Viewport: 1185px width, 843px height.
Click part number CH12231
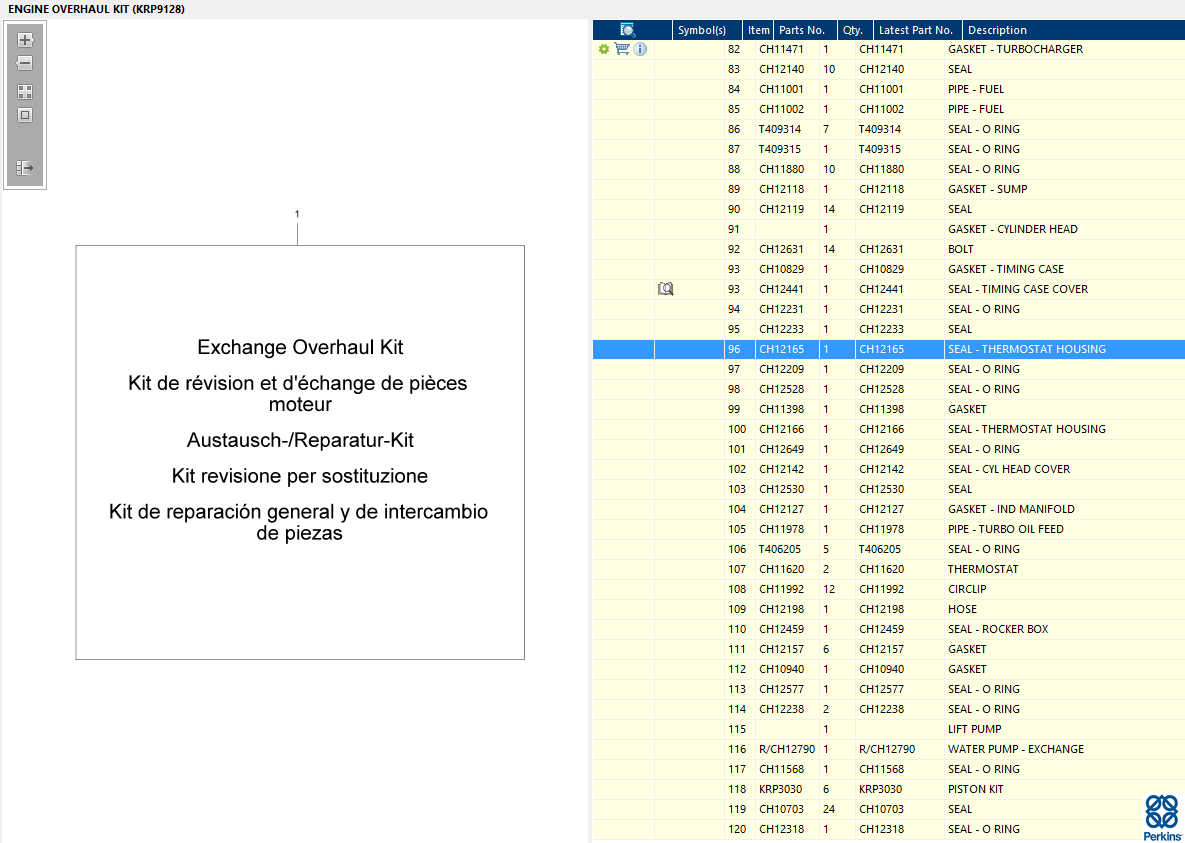781,308
